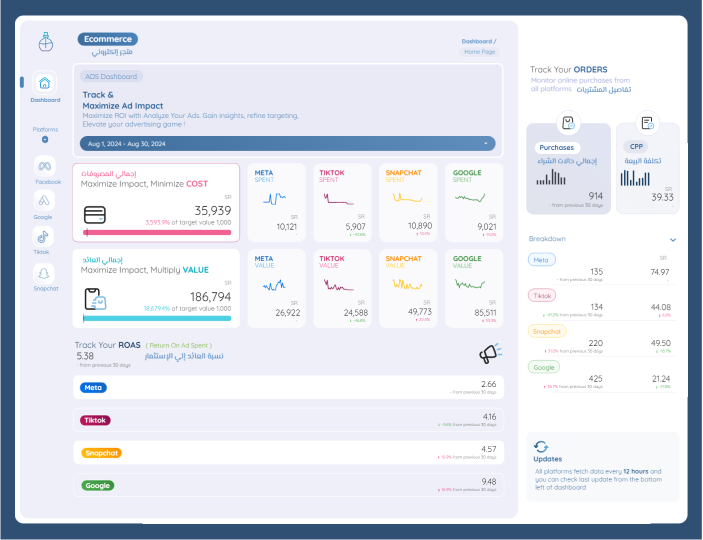Select the Google Ads platform icon
The width and height of the screenshot is (703, 540).
pos(43,201)
